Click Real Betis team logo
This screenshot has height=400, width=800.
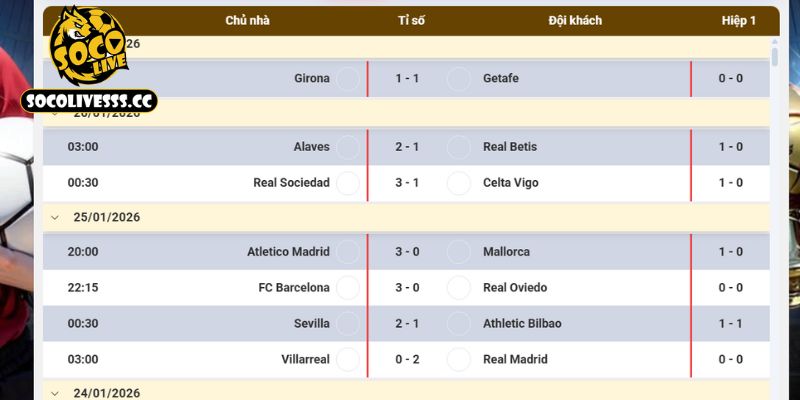coord(459,147)
